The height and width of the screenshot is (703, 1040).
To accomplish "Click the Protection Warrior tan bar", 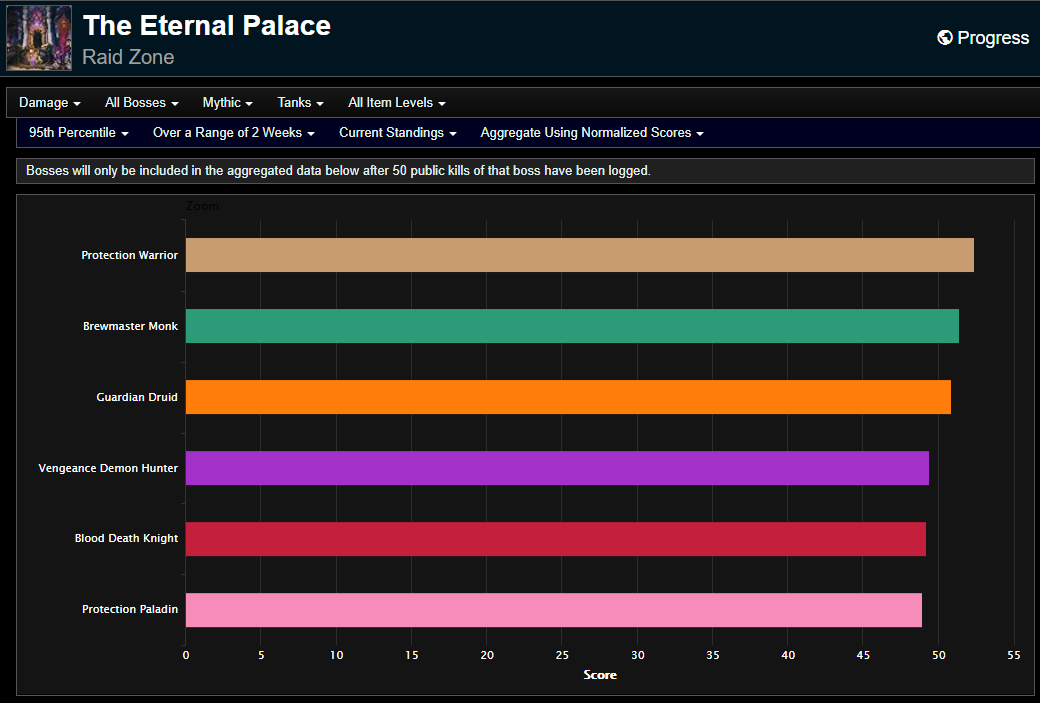I will pyautogui.click(x=580, y=255).
